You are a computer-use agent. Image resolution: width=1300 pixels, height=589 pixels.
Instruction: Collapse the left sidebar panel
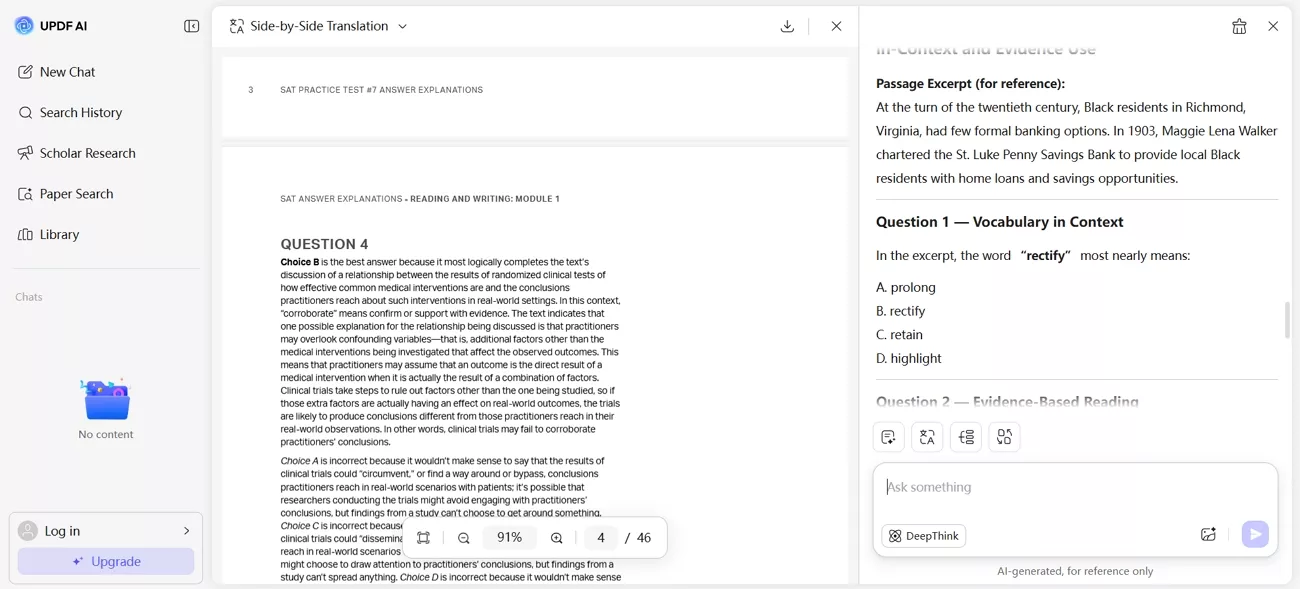click(192, 26)
